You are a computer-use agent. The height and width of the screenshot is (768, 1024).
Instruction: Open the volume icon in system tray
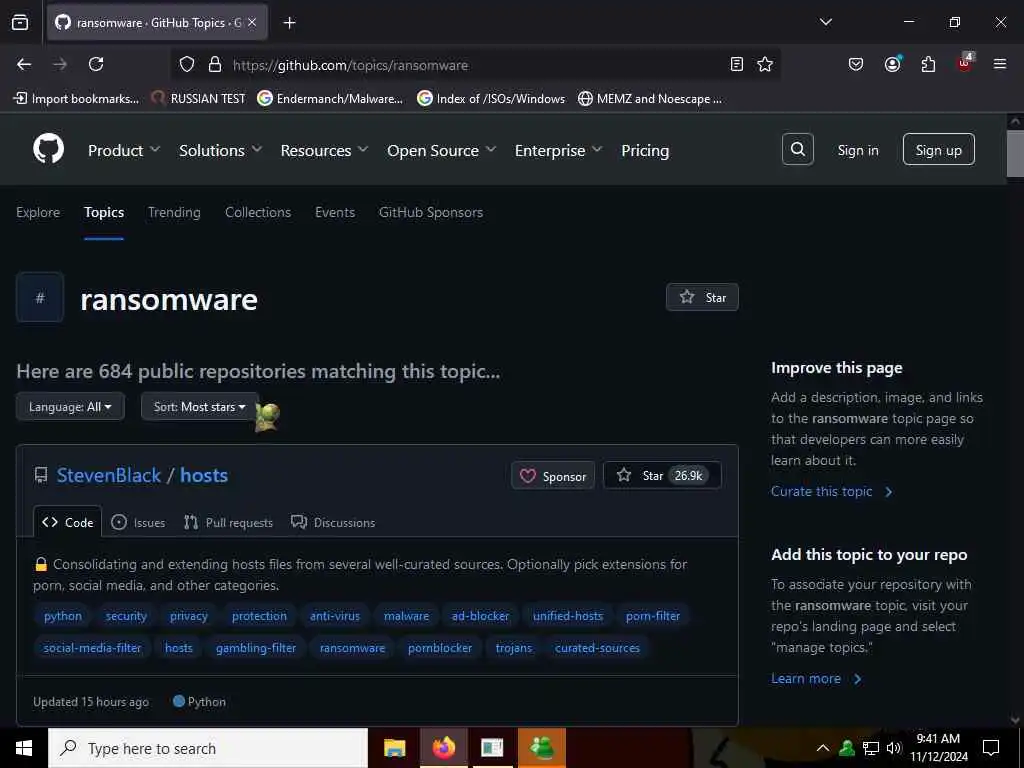(x=893, y=748)
